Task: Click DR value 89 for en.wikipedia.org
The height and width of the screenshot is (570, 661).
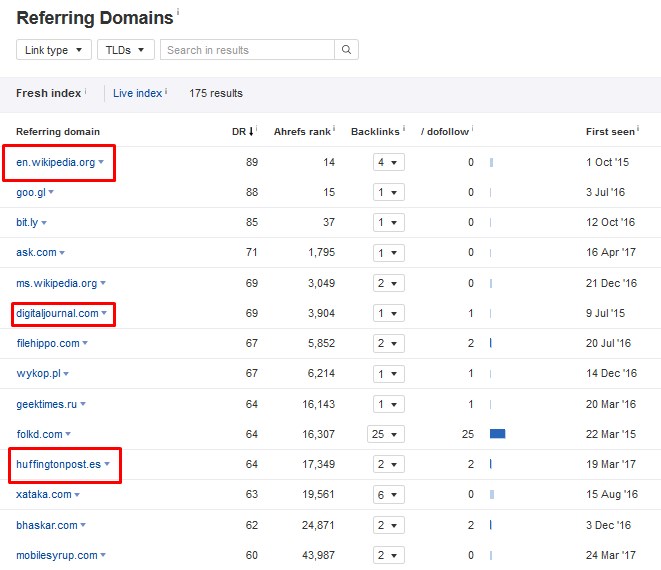Action: 252,162
